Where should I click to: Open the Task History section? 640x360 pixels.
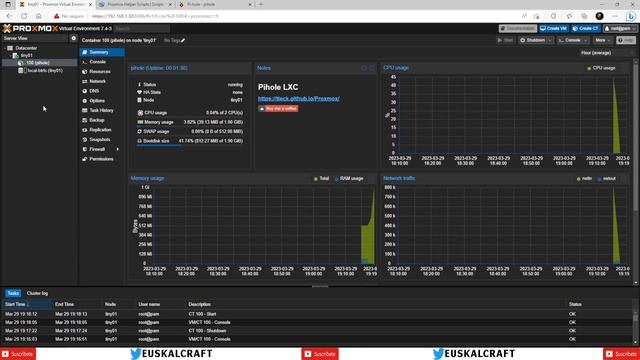pyautogui.click(x=101, y=111)
